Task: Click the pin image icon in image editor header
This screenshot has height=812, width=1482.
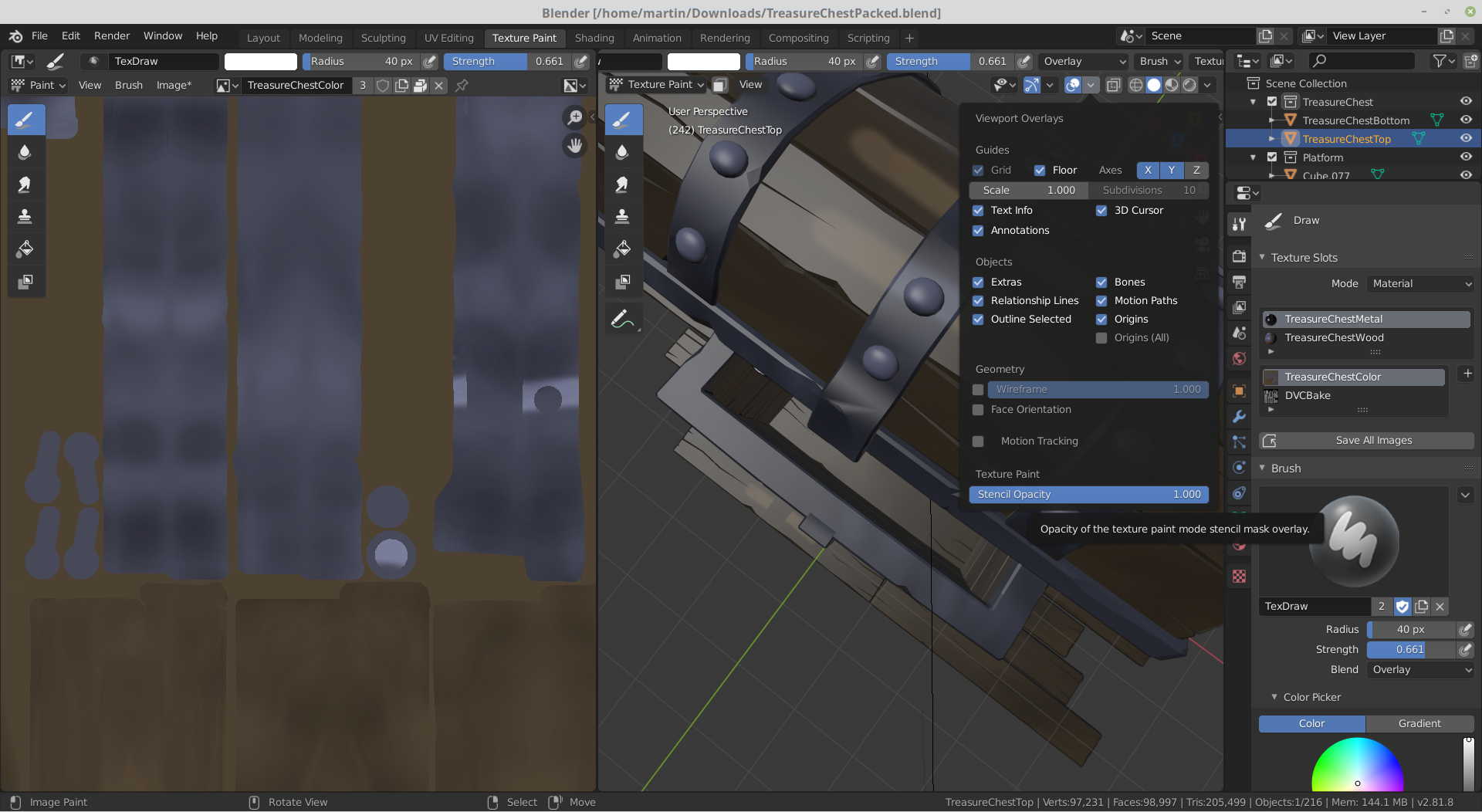Action: tap(462, 86)
